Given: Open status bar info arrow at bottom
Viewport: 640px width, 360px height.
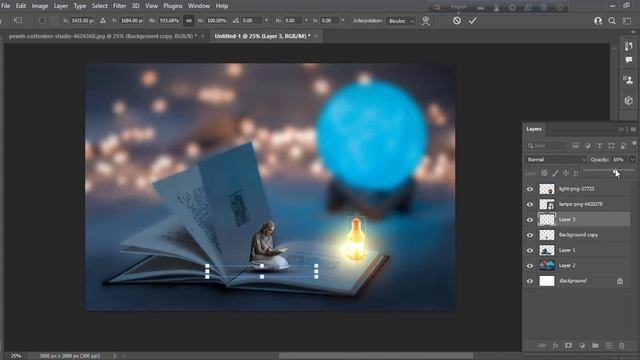Looking at the screenshot, I should [115, 356].
